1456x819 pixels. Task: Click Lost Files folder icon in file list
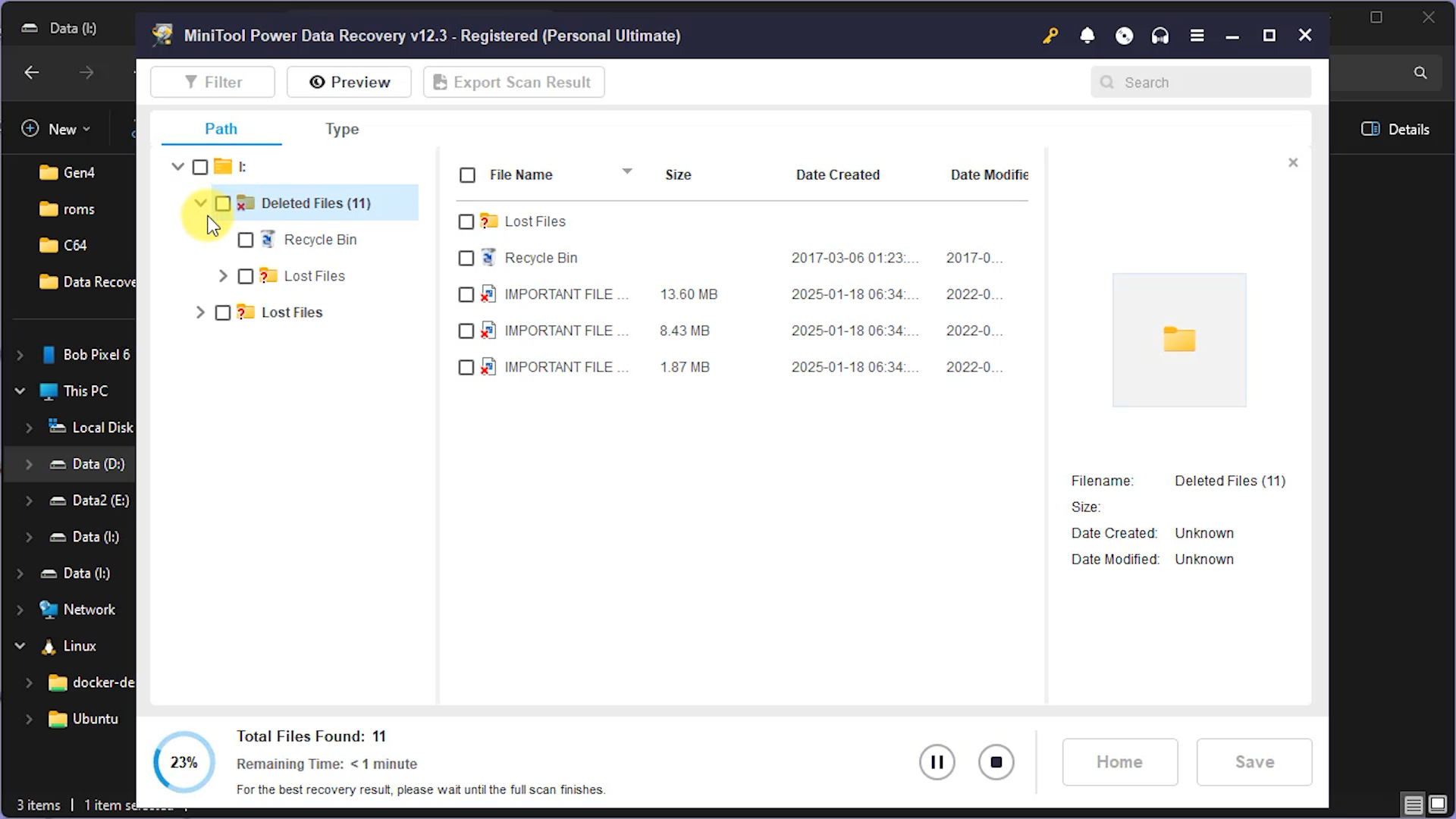[x=488, y=221]
